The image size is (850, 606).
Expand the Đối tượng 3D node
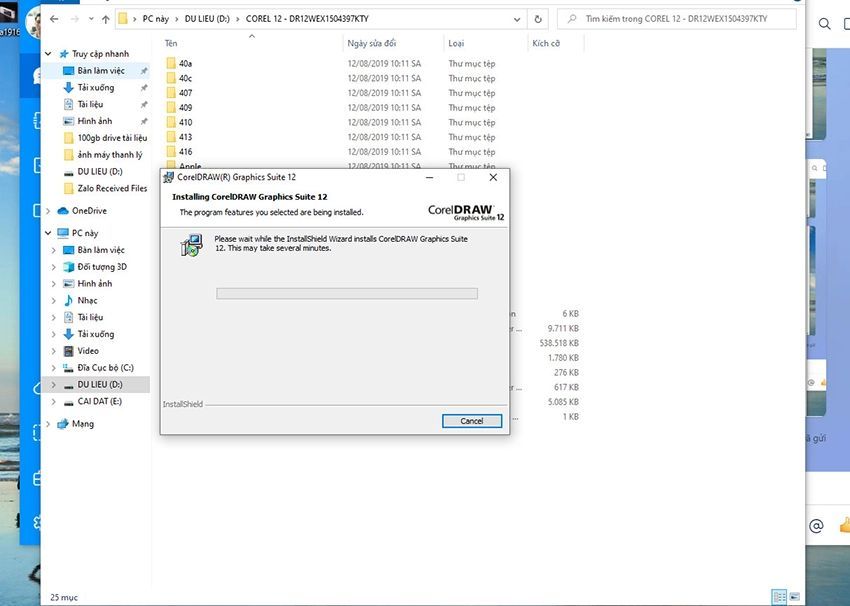[x=54, y=267]
